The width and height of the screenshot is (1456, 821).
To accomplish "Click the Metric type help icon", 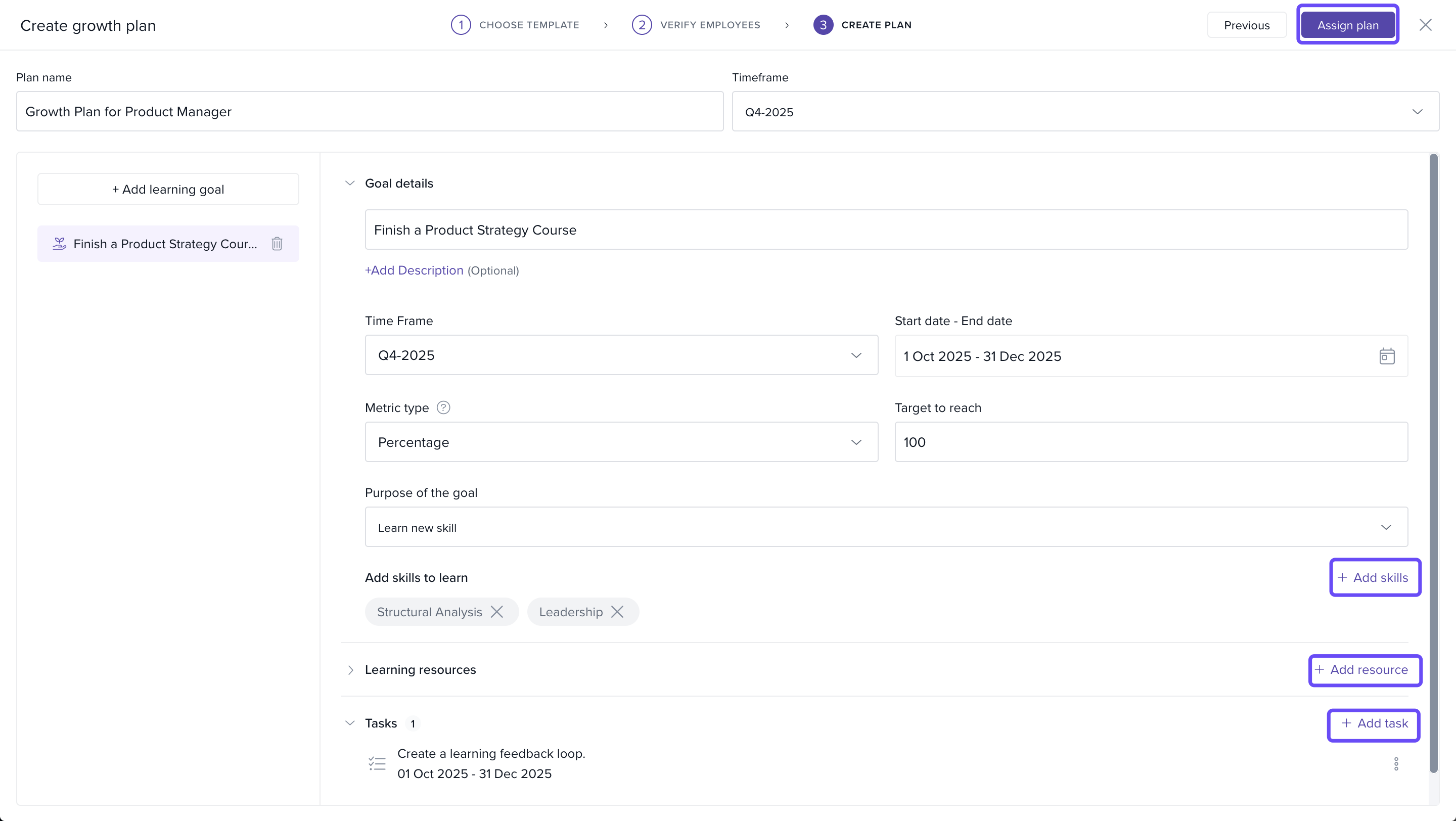I will pos(444,407).
